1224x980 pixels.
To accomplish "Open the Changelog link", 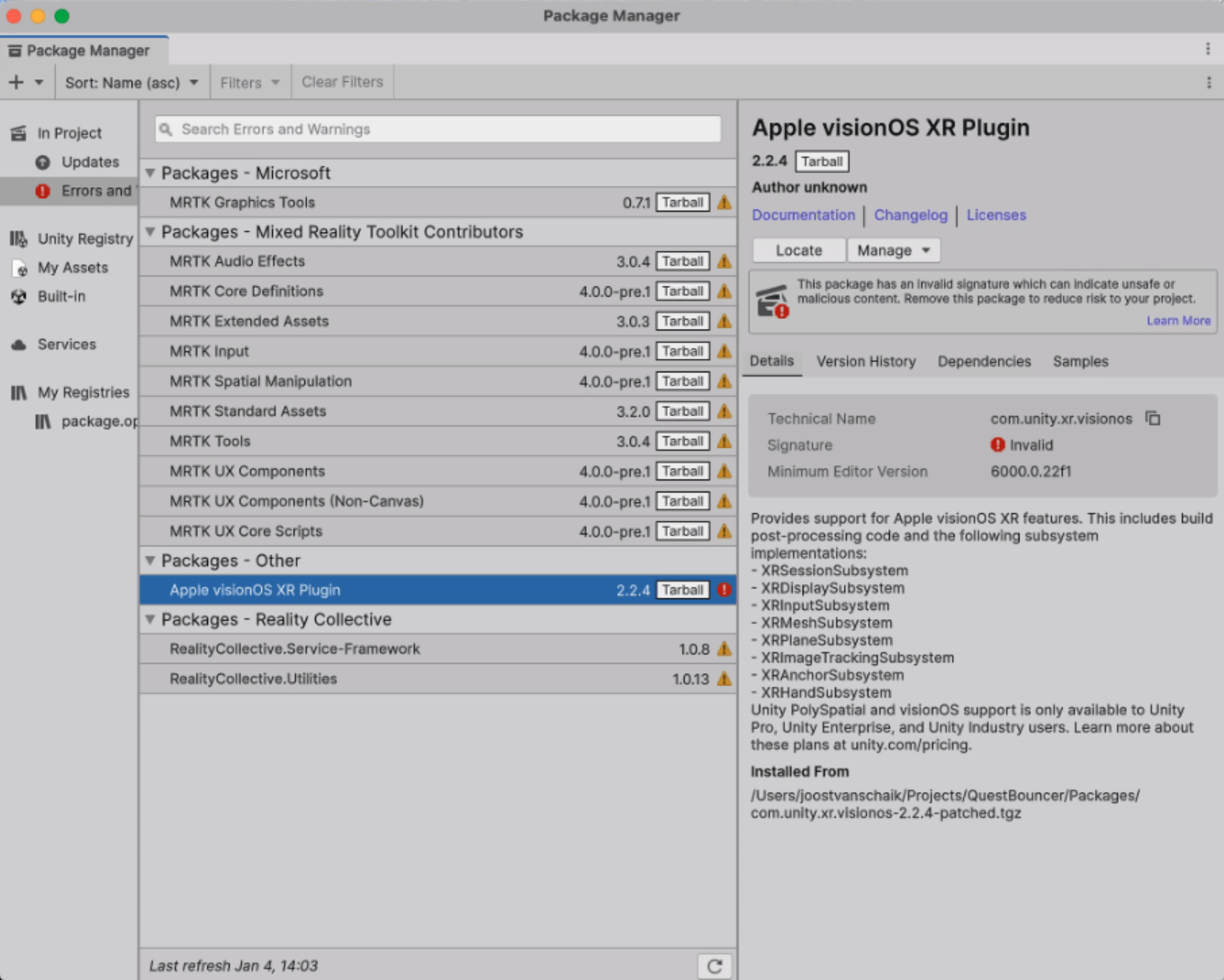I will 910,215.
